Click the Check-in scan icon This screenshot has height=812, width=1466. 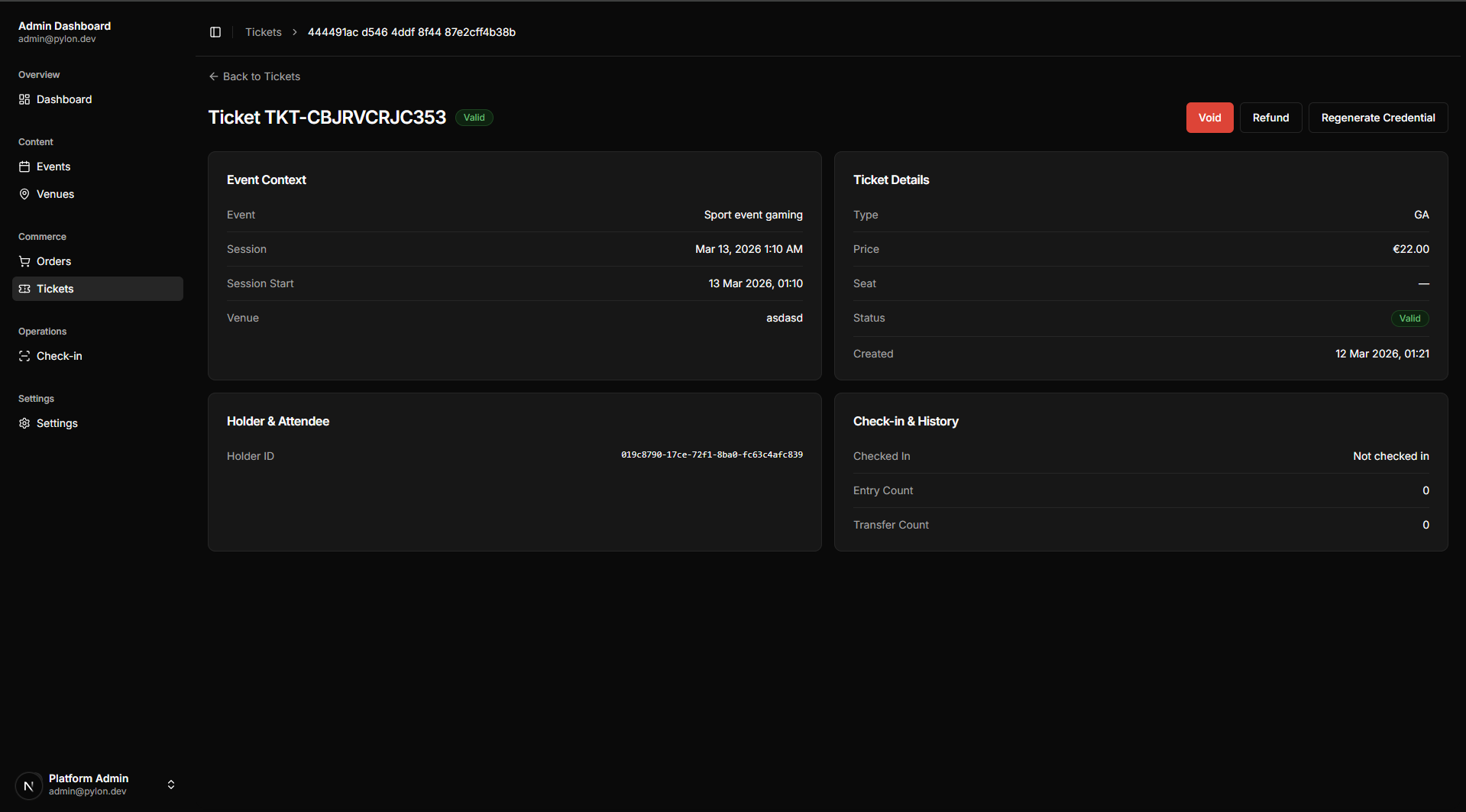point(24,356)
